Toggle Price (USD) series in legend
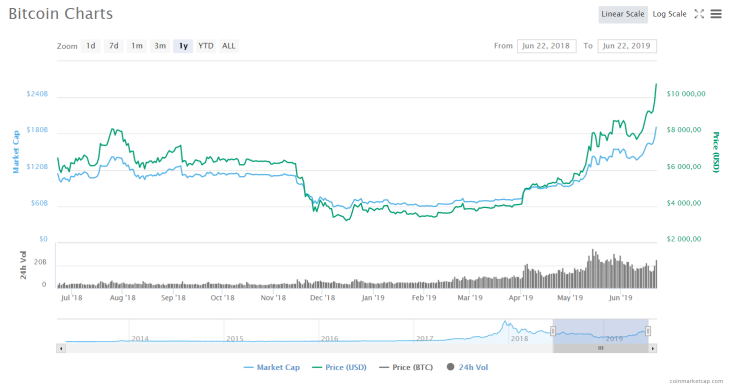This screenshot has width=736, height=390. coord(339,367)
